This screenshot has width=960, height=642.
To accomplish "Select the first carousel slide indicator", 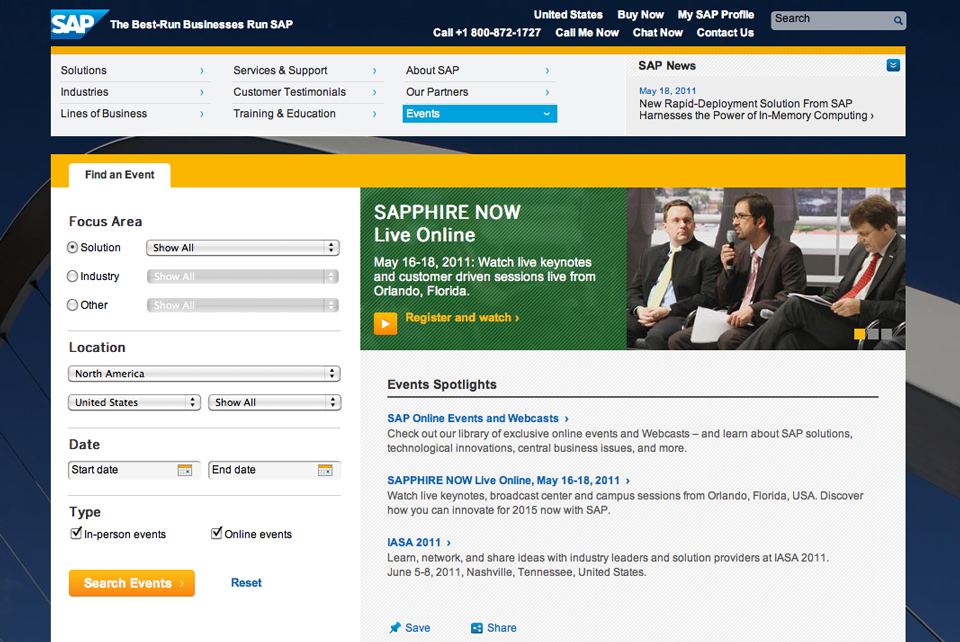I will (x=860, y=334).
